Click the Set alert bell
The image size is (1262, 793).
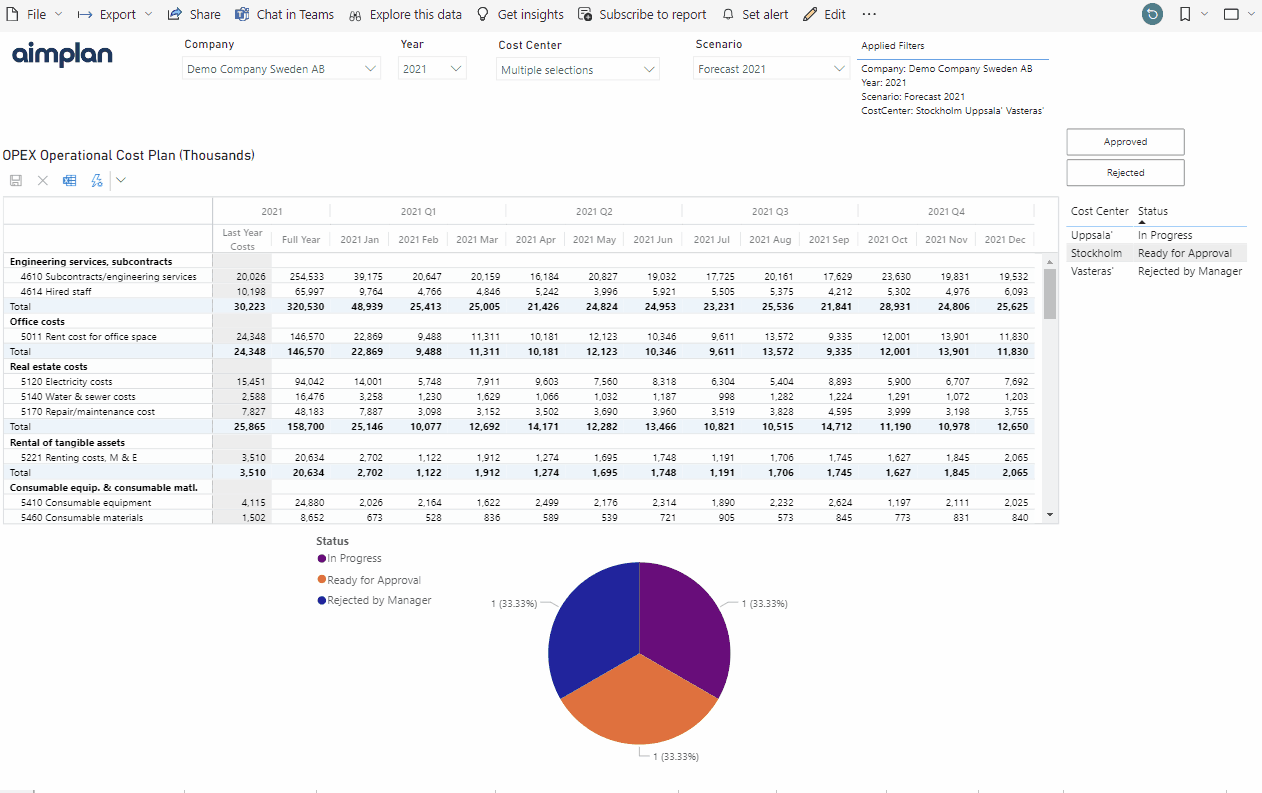(x=755, y=14)
